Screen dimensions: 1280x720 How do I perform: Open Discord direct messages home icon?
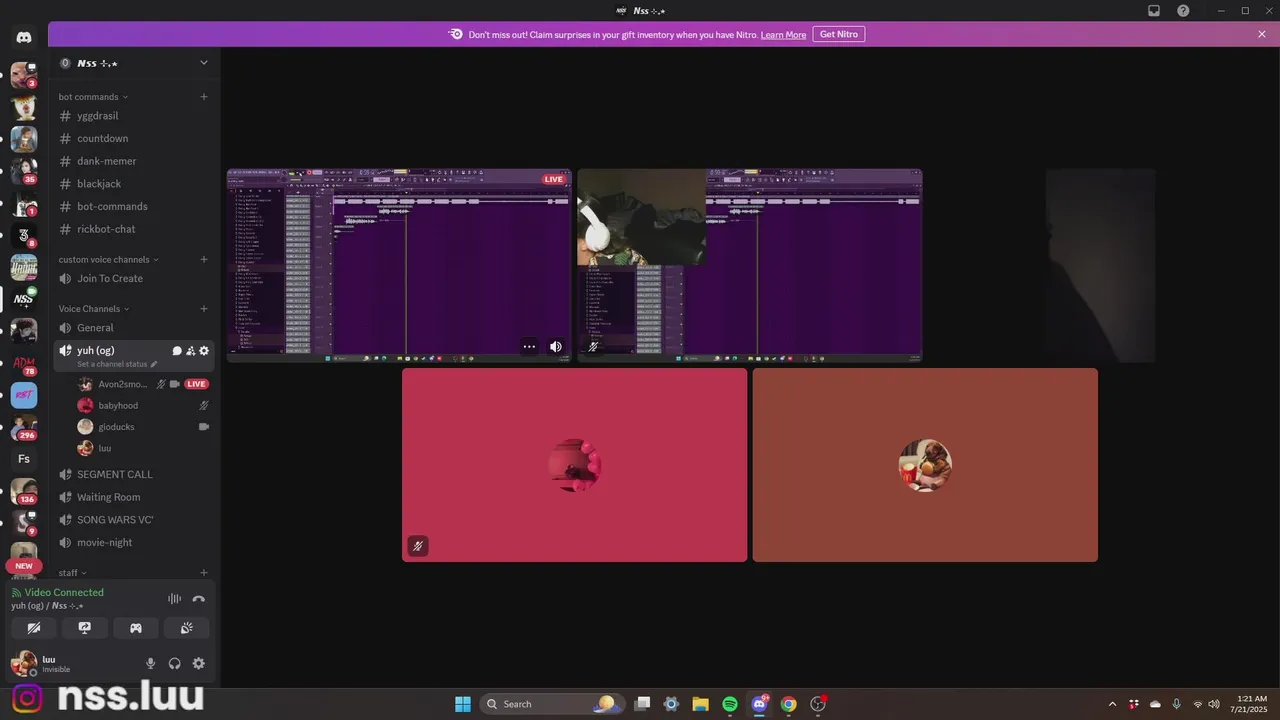(x=24, y=37)
